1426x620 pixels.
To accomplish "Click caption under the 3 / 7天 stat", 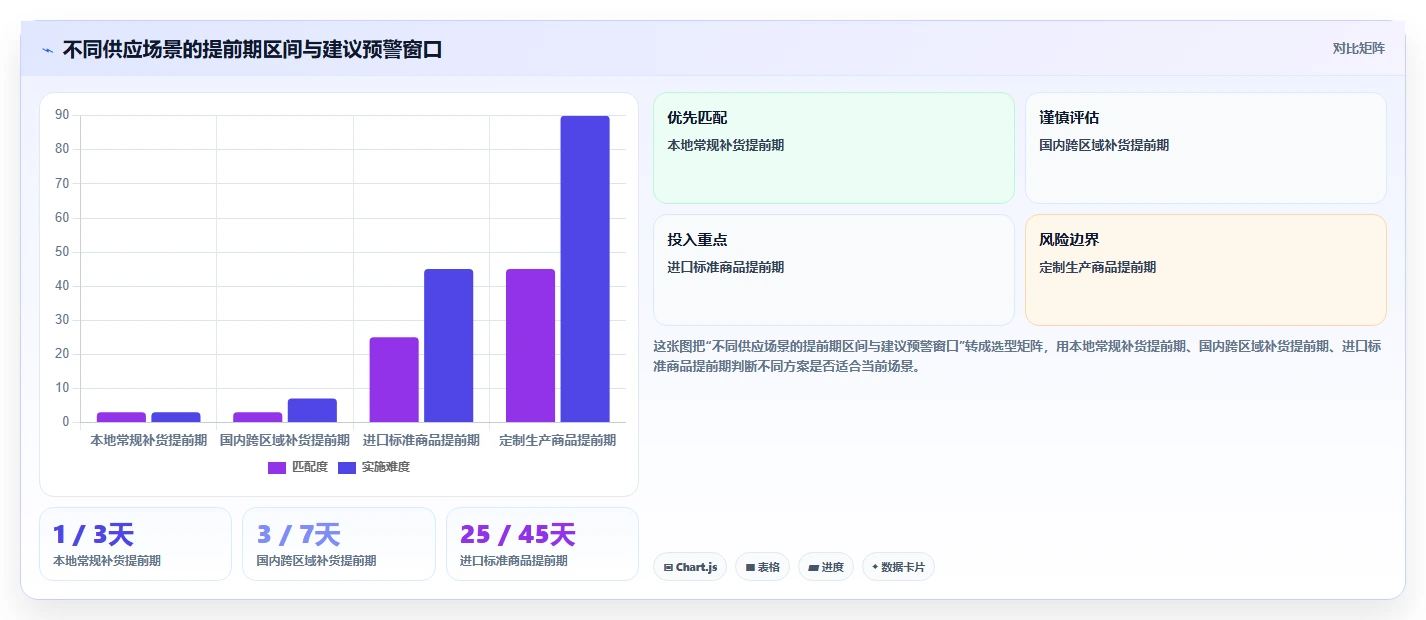I will pos(316,561).
